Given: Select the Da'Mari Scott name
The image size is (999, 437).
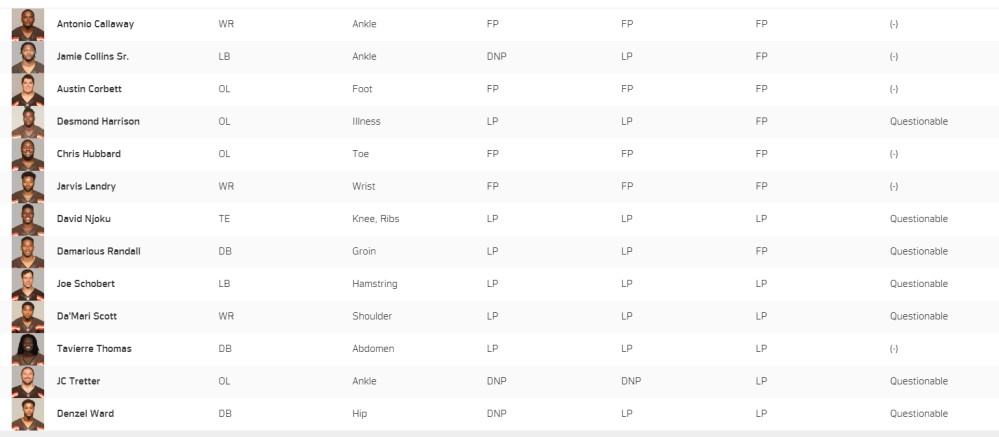Looking at the screenshot, I should point(87,316).
